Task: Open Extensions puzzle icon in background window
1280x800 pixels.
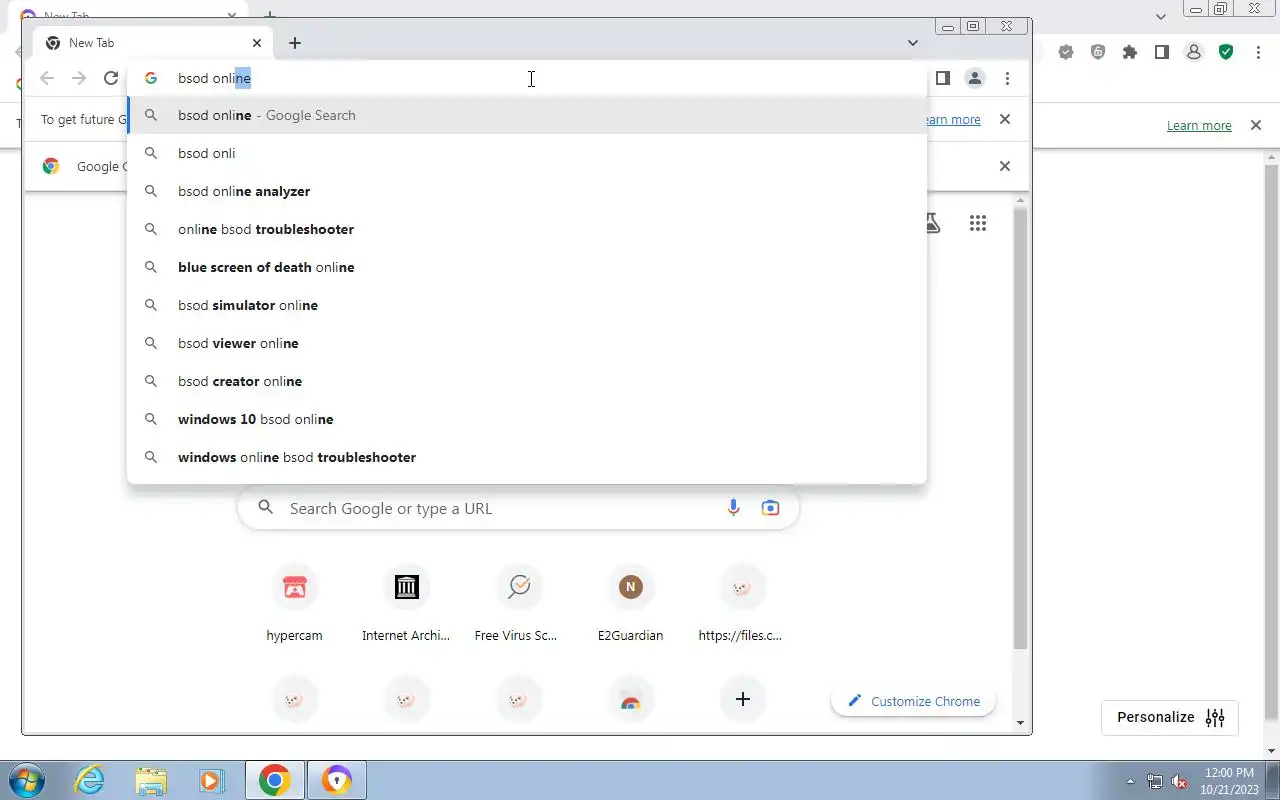Action: coord(1130,52)
